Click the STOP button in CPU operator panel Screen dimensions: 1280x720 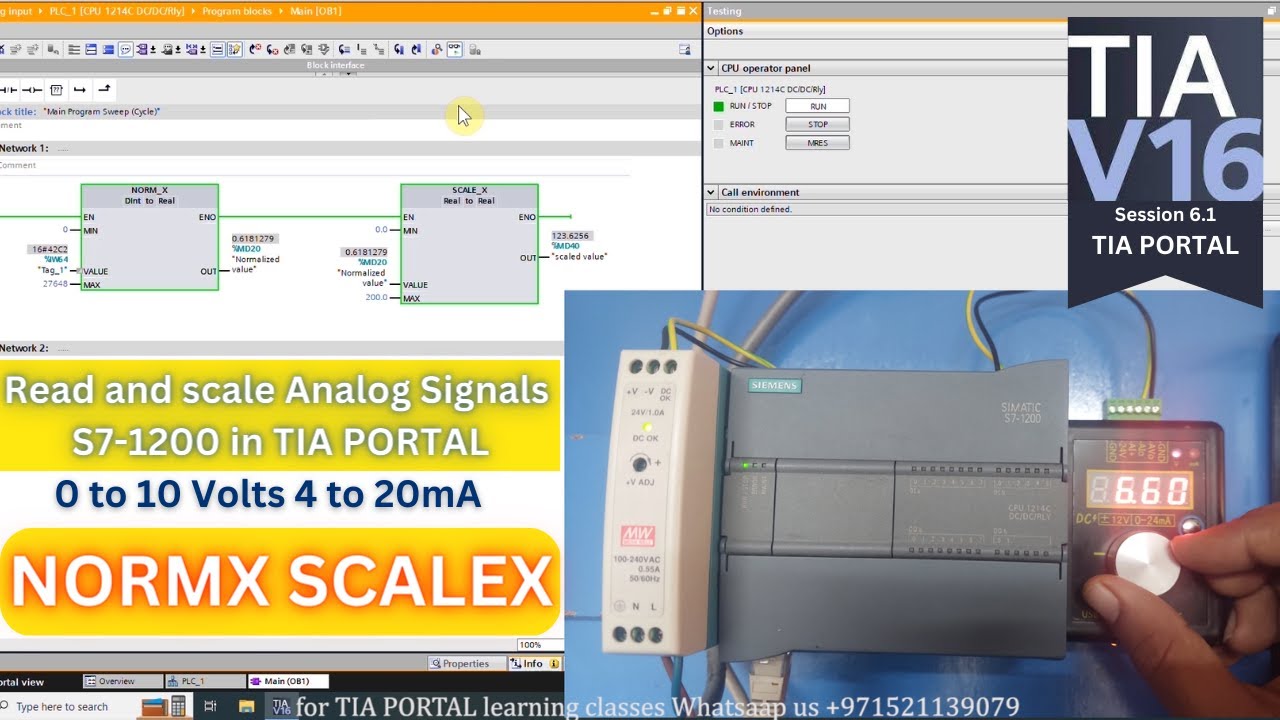tap(817, 124)
